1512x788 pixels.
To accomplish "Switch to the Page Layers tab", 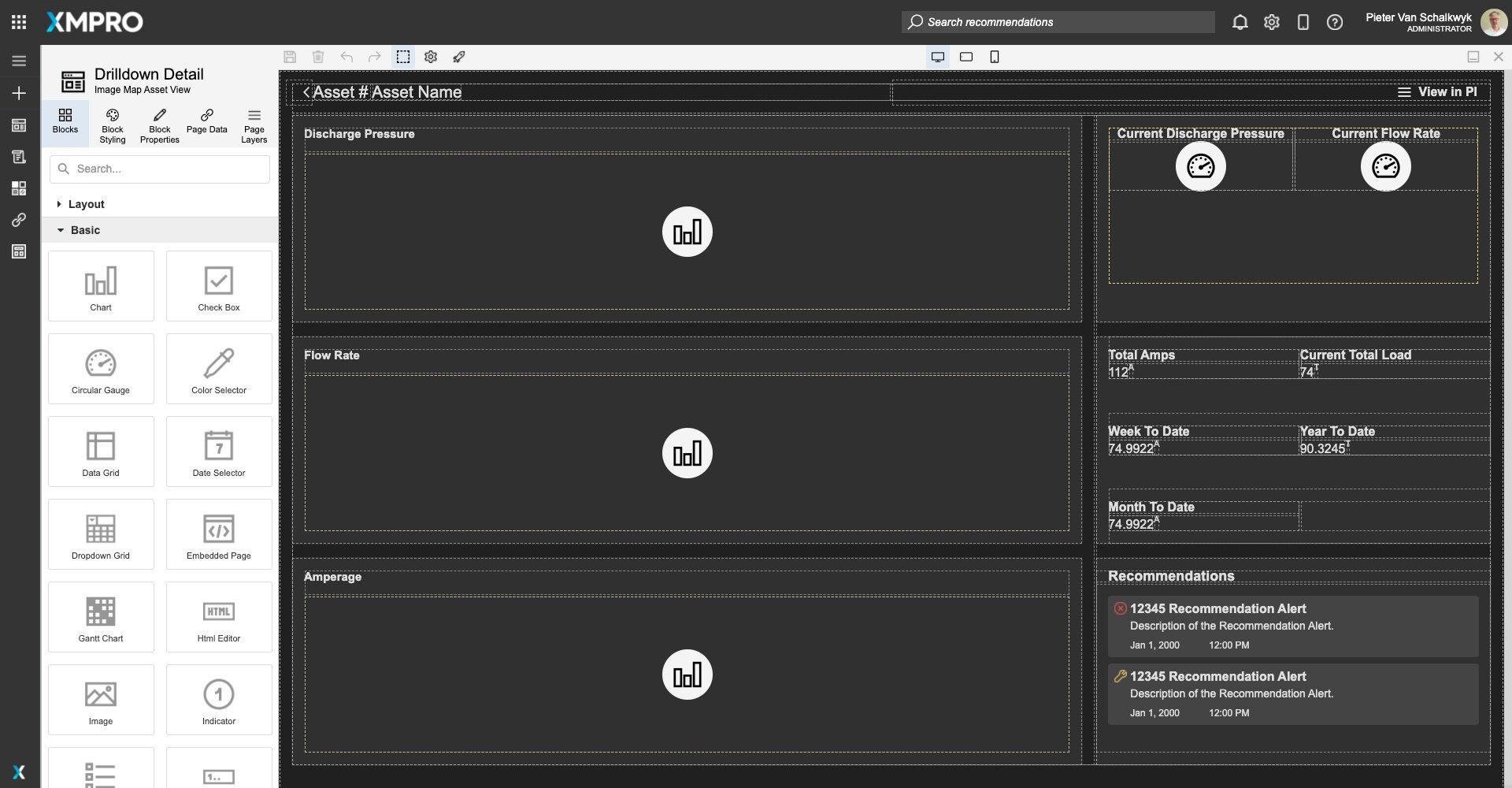I will point(254,125).
